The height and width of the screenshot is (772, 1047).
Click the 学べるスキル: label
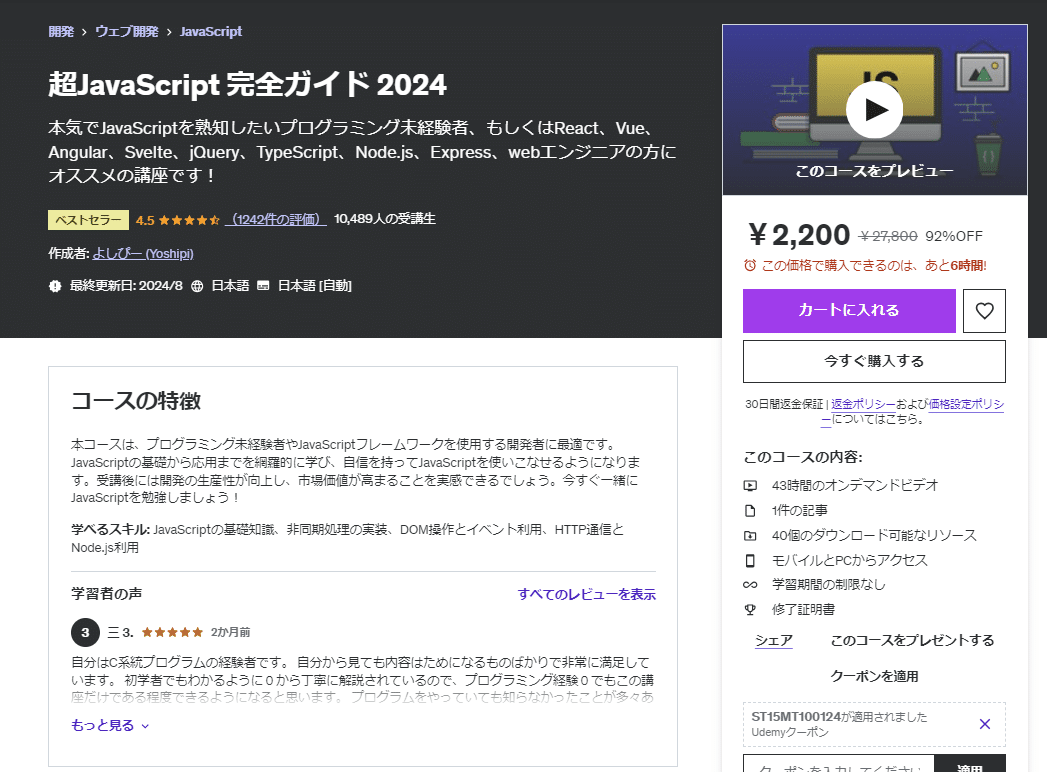pos(111,530)
